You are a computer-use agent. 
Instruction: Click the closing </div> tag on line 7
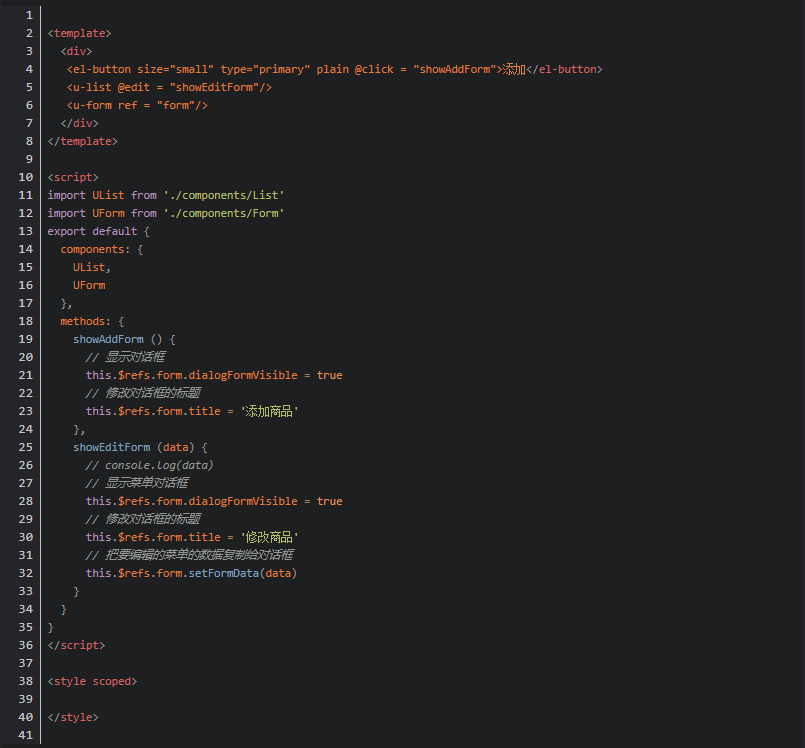(x=80, y=123)
